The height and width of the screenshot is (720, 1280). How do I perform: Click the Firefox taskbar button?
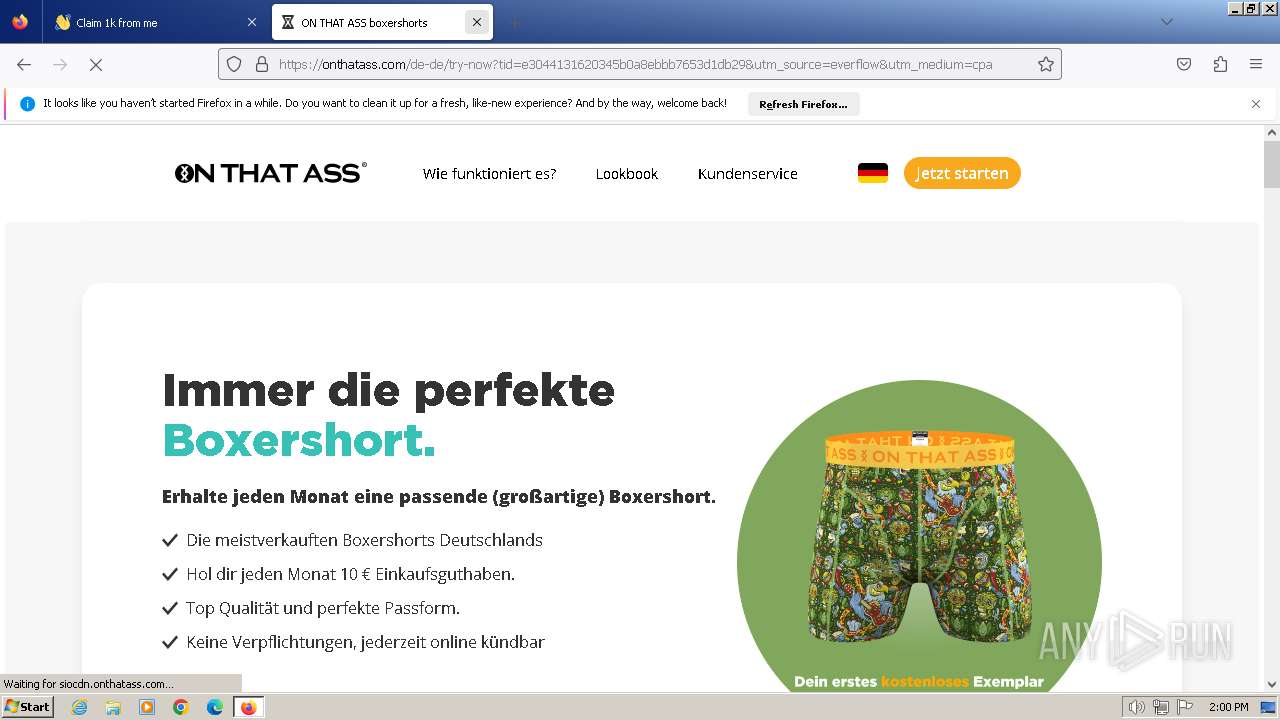coord(249,707)
